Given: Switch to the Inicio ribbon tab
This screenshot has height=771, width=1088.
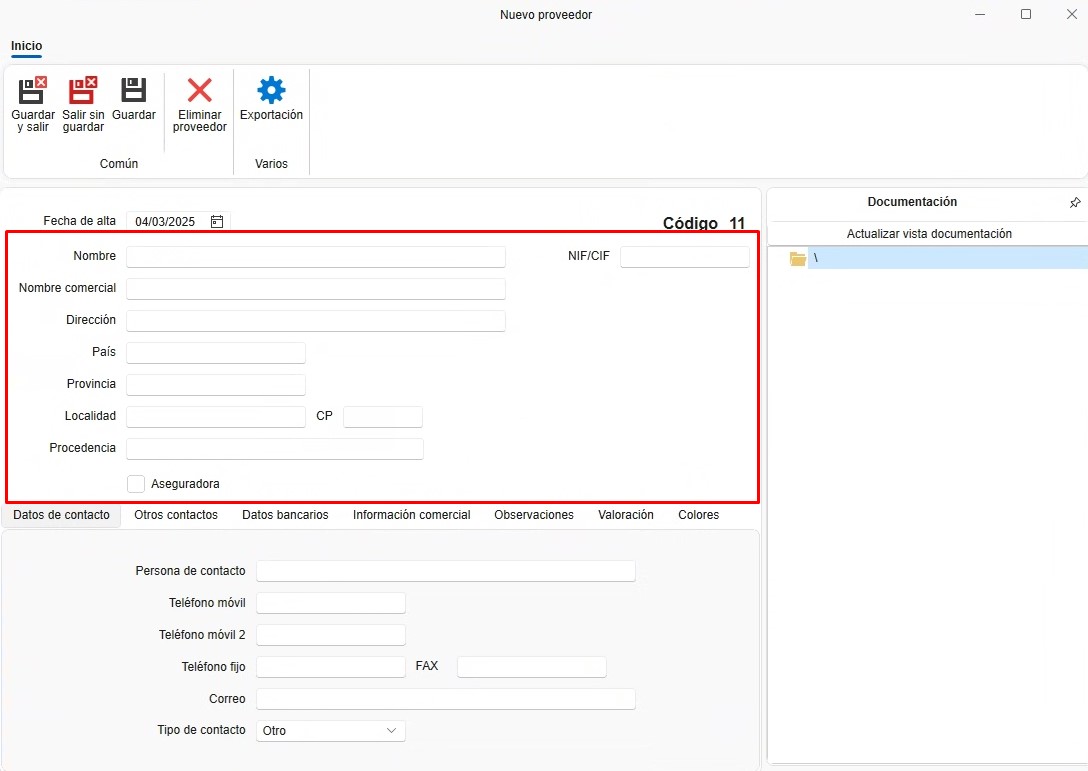Looking at the screenshot, I should [26, 46].
